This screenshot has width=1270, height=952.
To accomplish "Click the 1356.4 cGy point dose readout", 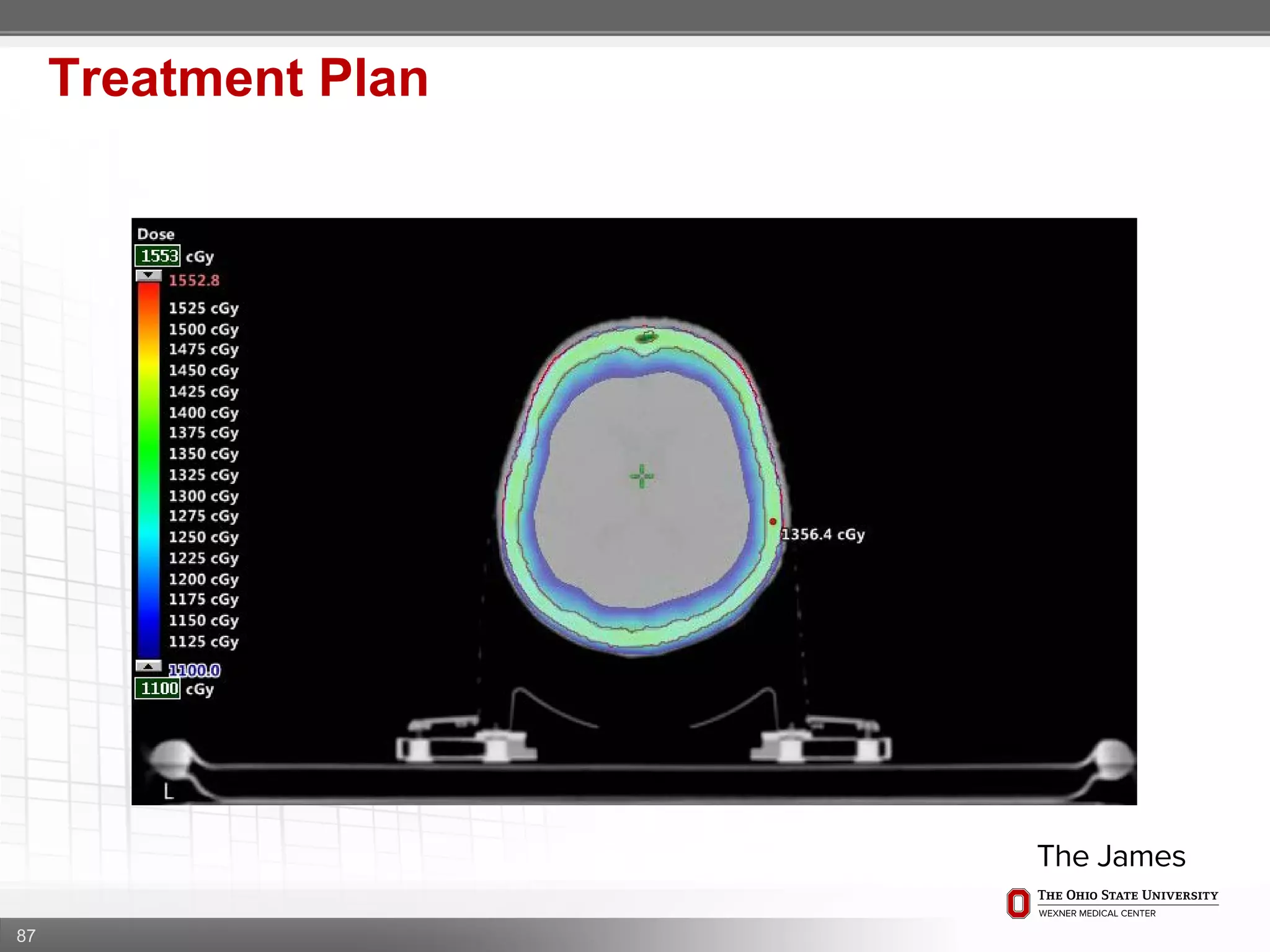I will (x=823, y=535).
